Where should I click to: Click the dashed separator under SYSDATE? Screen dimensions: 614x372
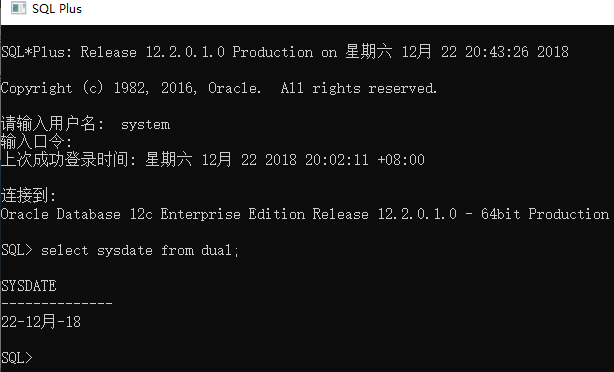pyautogui.click(x=57, y=303)
